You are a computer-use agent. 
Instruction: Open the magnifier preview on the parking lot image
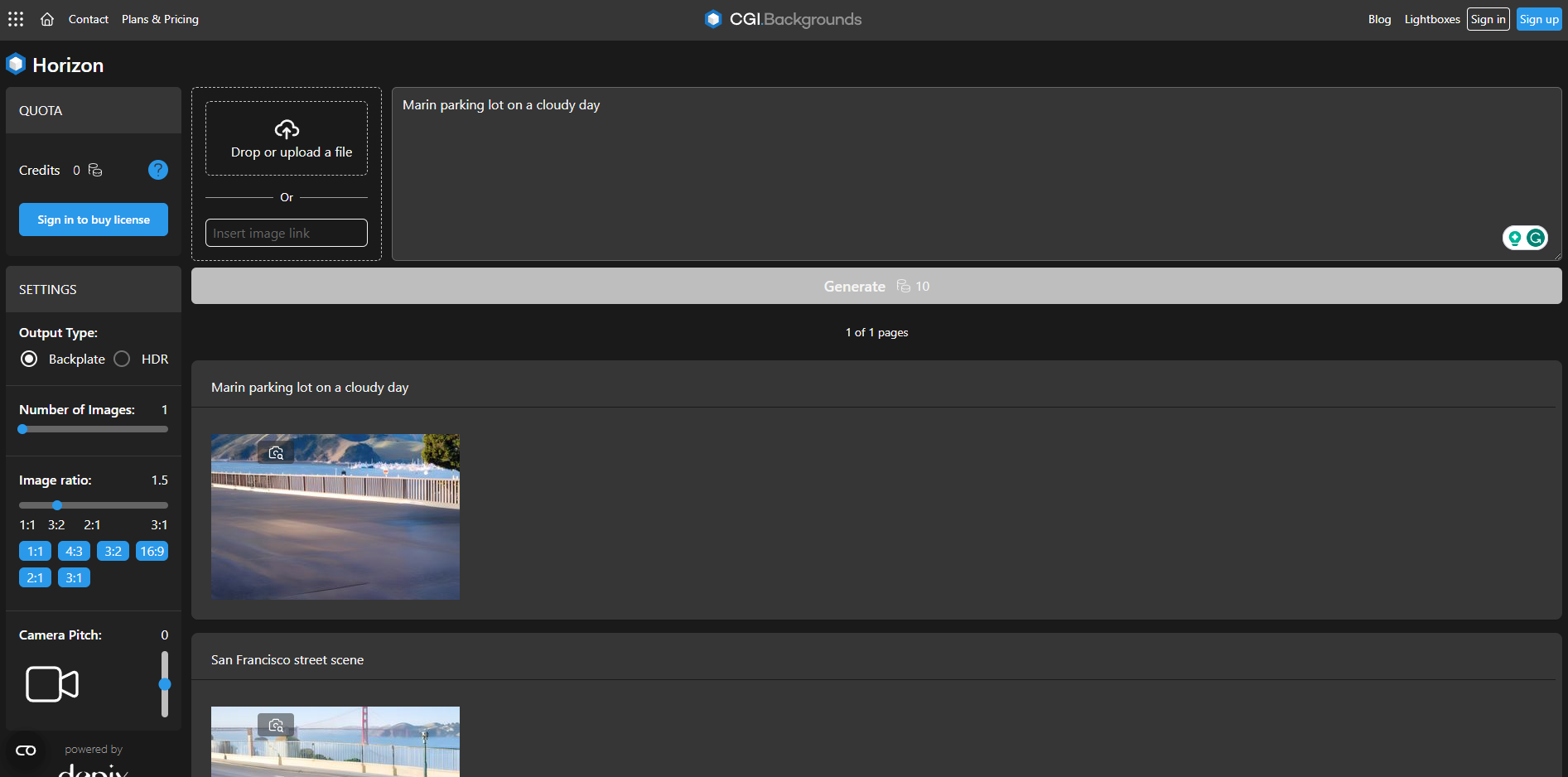click(x=276, y=451)
